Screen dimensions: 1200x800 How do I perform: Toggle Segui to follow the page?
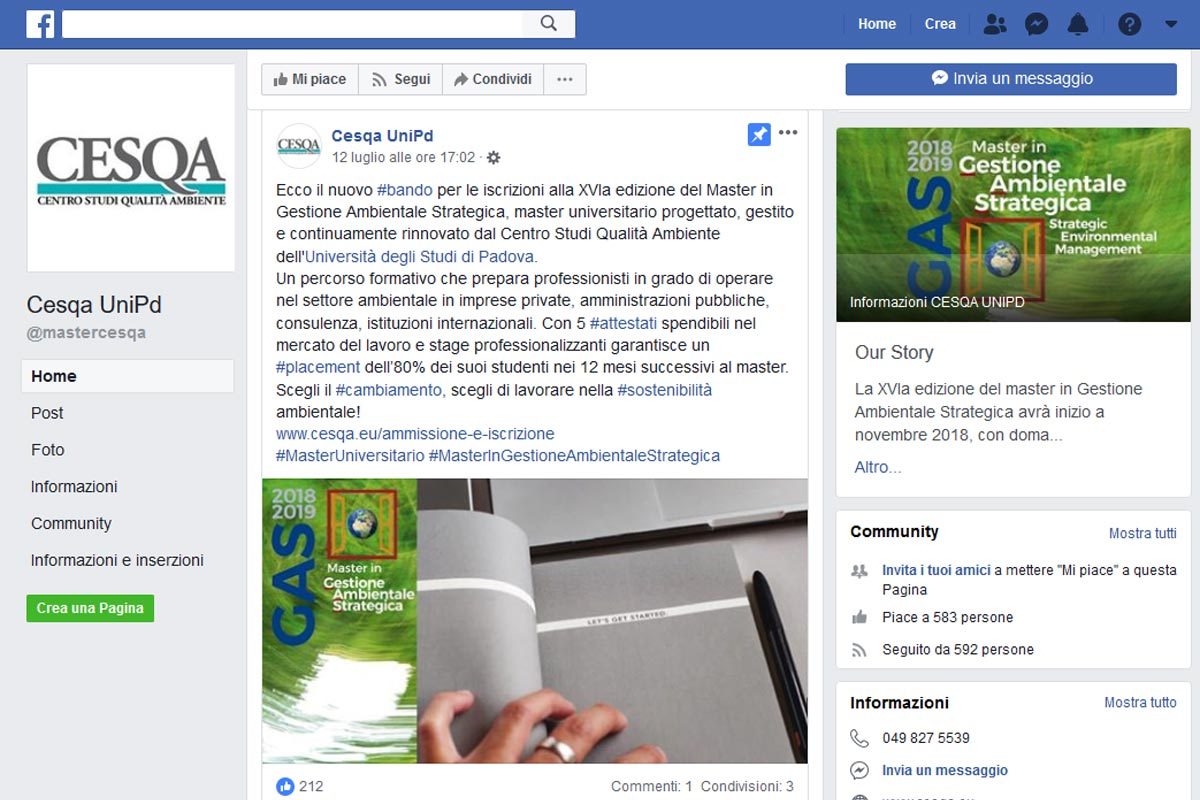coord(400,79)
